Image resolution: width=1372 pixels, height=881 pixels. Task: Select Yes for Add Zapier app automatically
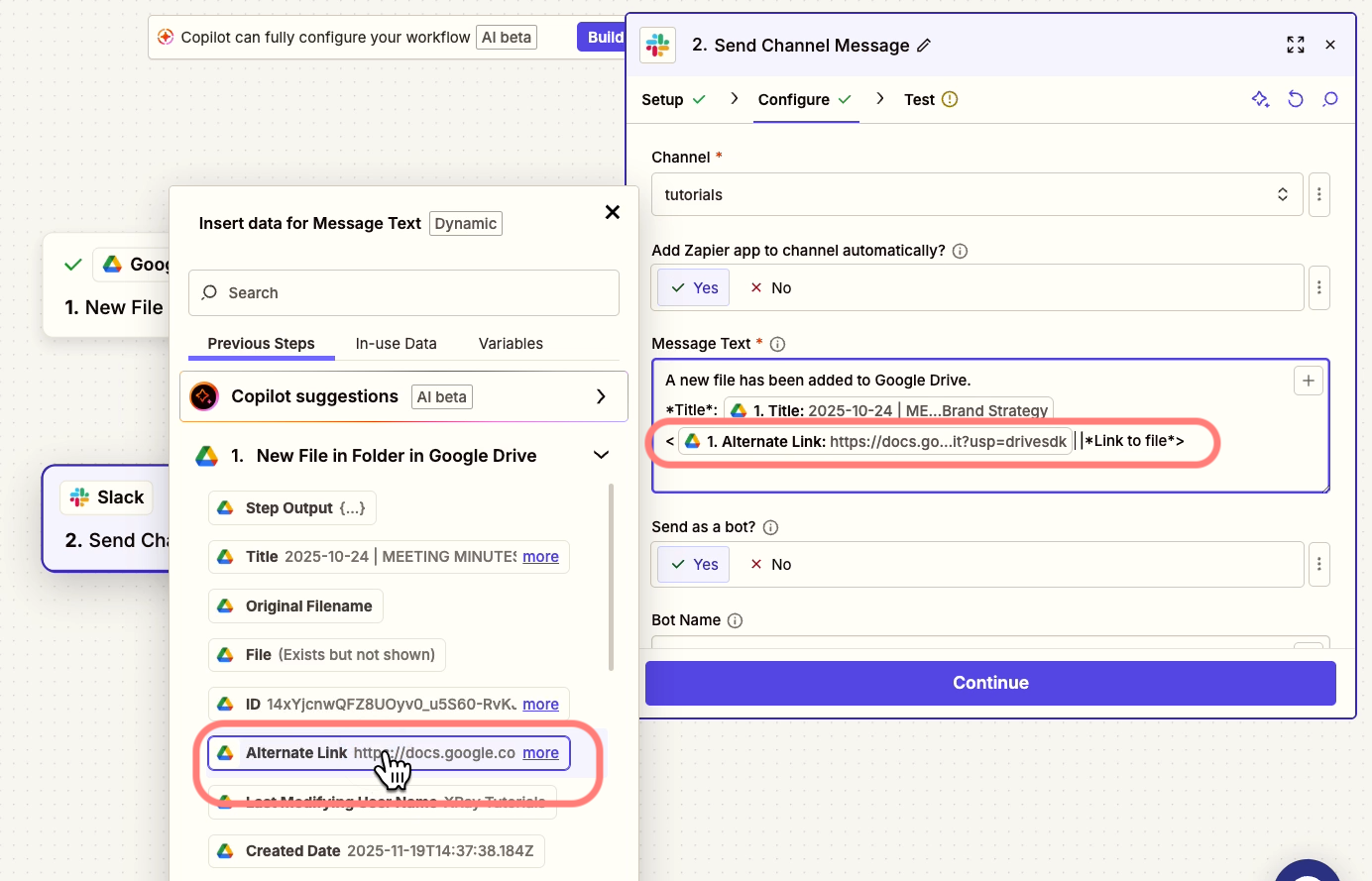(x=694, y=287)
